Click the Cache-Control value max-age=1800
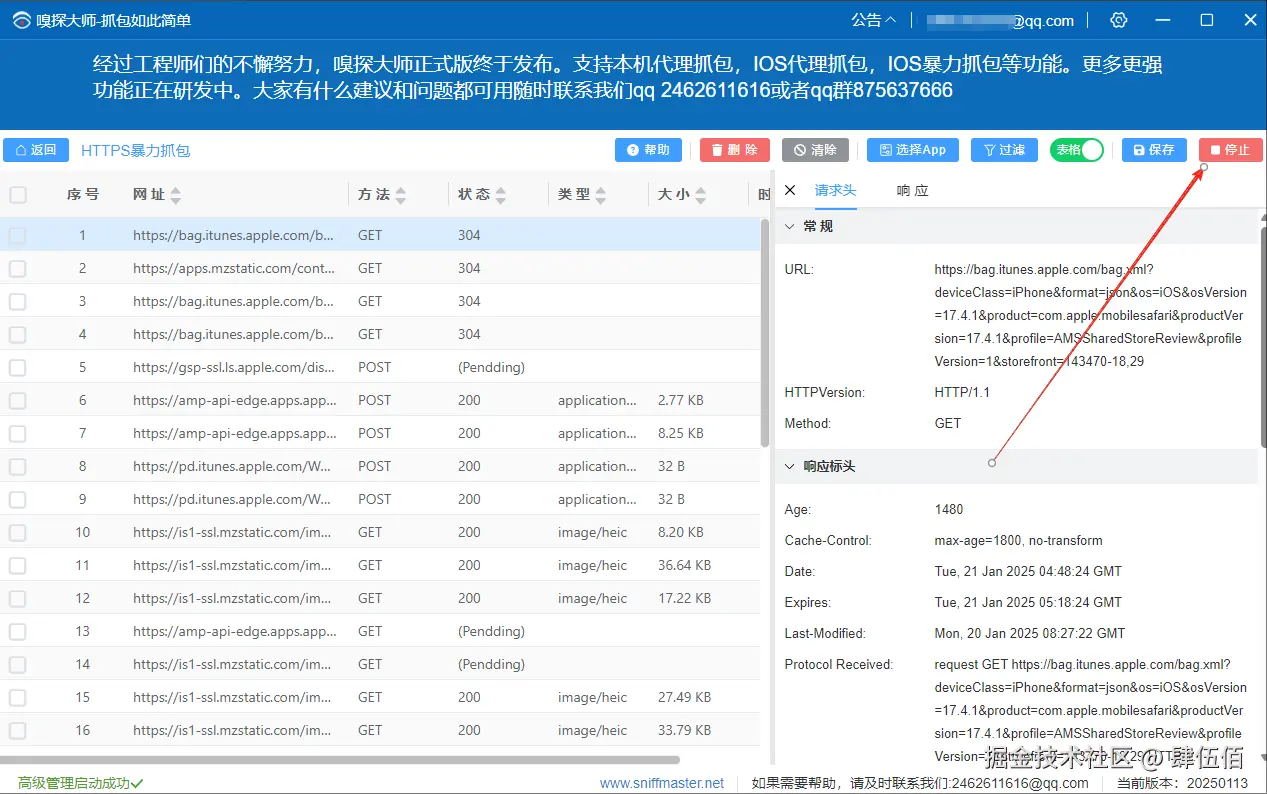1267x794 pixels. (x=1018, y=540)
